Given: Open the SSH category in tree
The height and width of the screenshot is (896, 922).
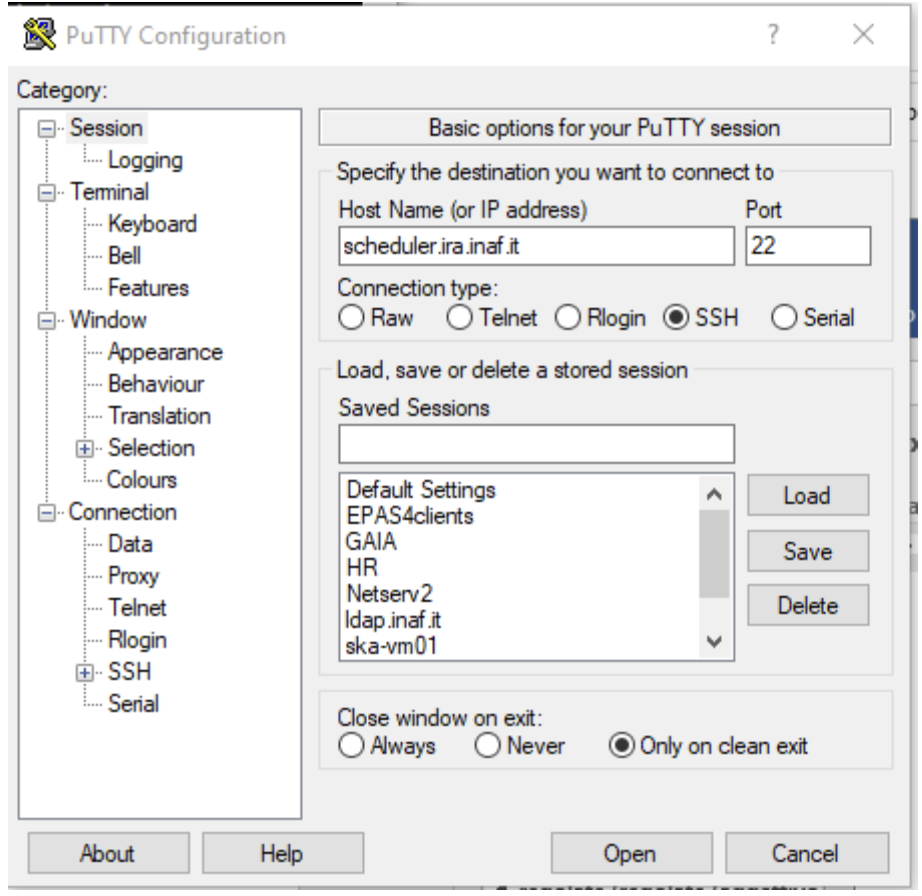Looking at the screenshot, I should pos(129,672).
